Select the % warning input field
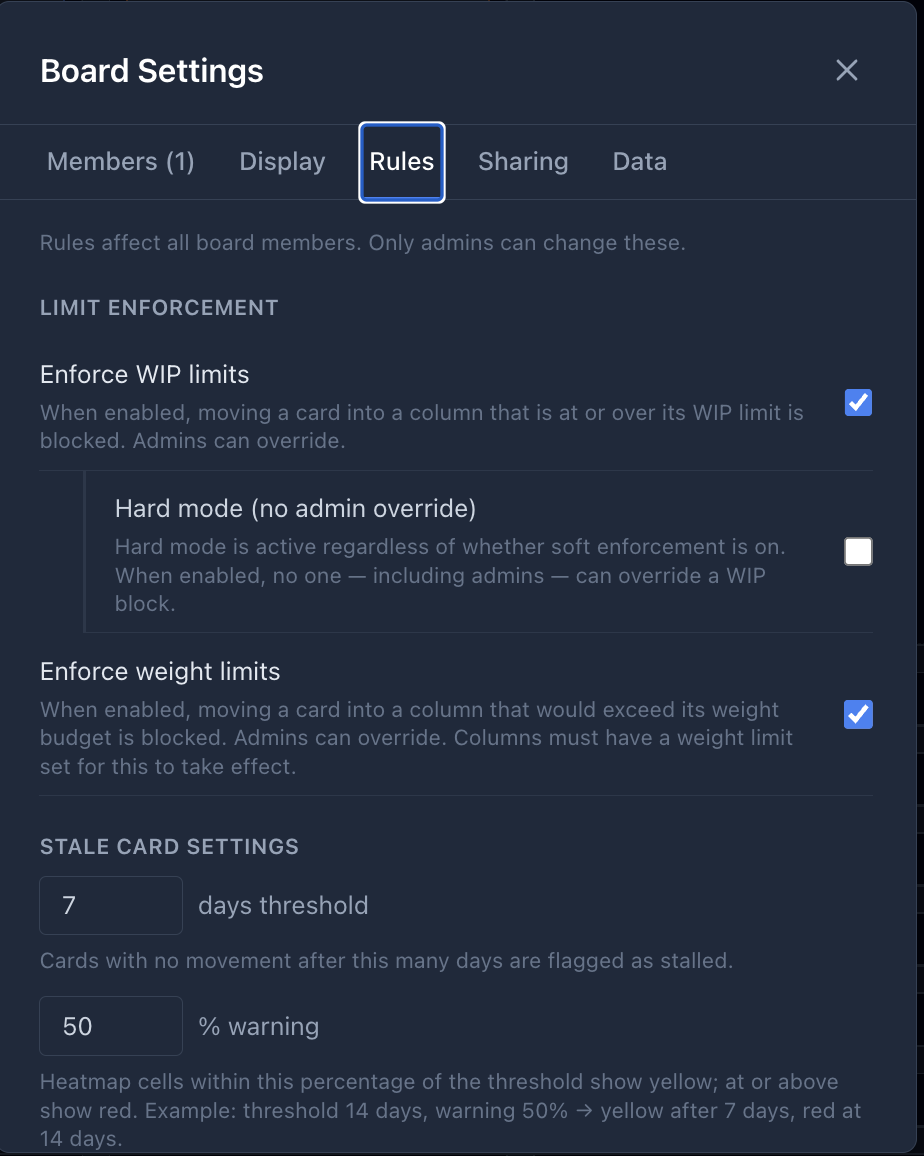This screenshot has height=1156, width=924. click(110, 1026)
